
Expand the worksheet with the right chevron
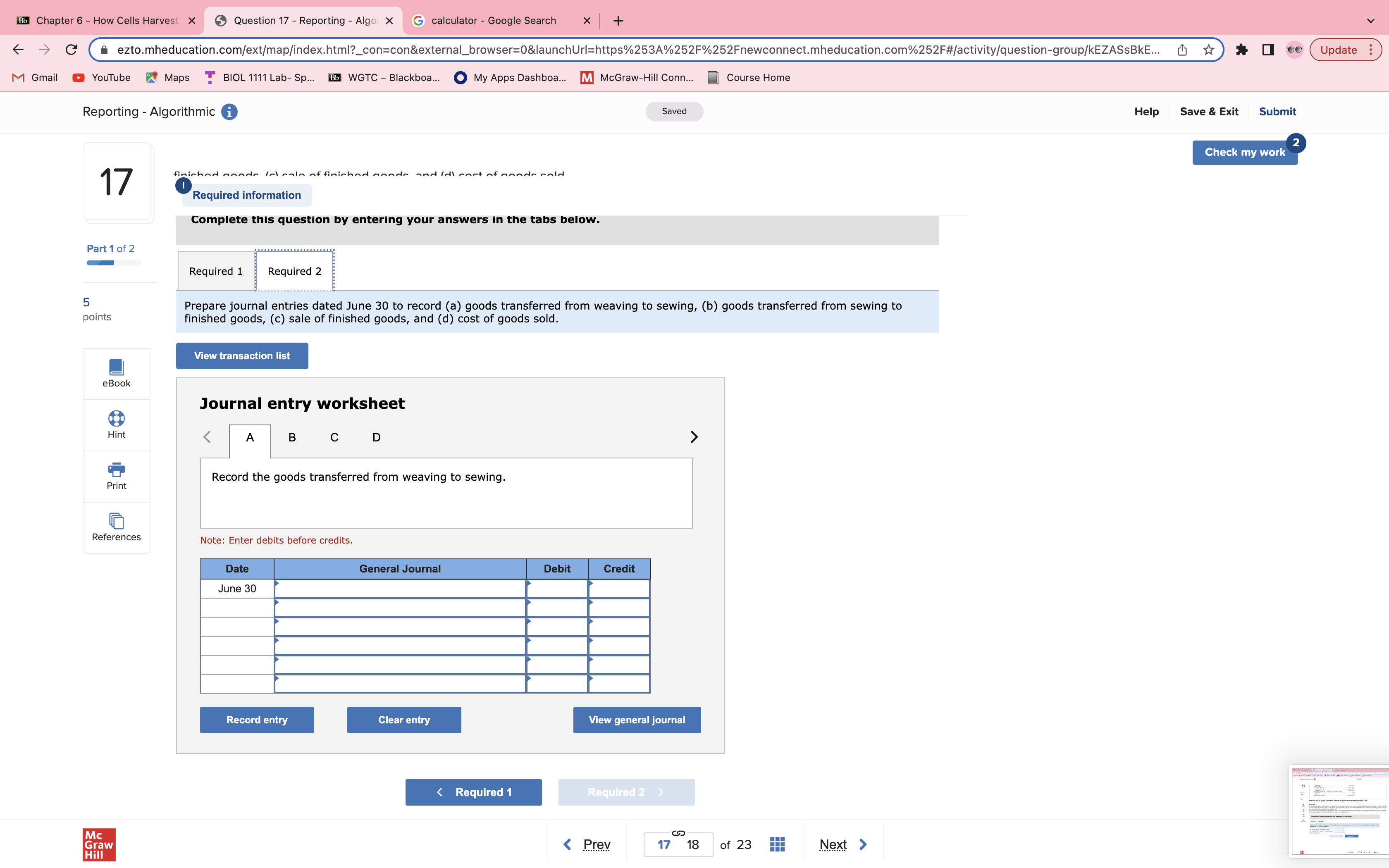click(x=693, y=437)
